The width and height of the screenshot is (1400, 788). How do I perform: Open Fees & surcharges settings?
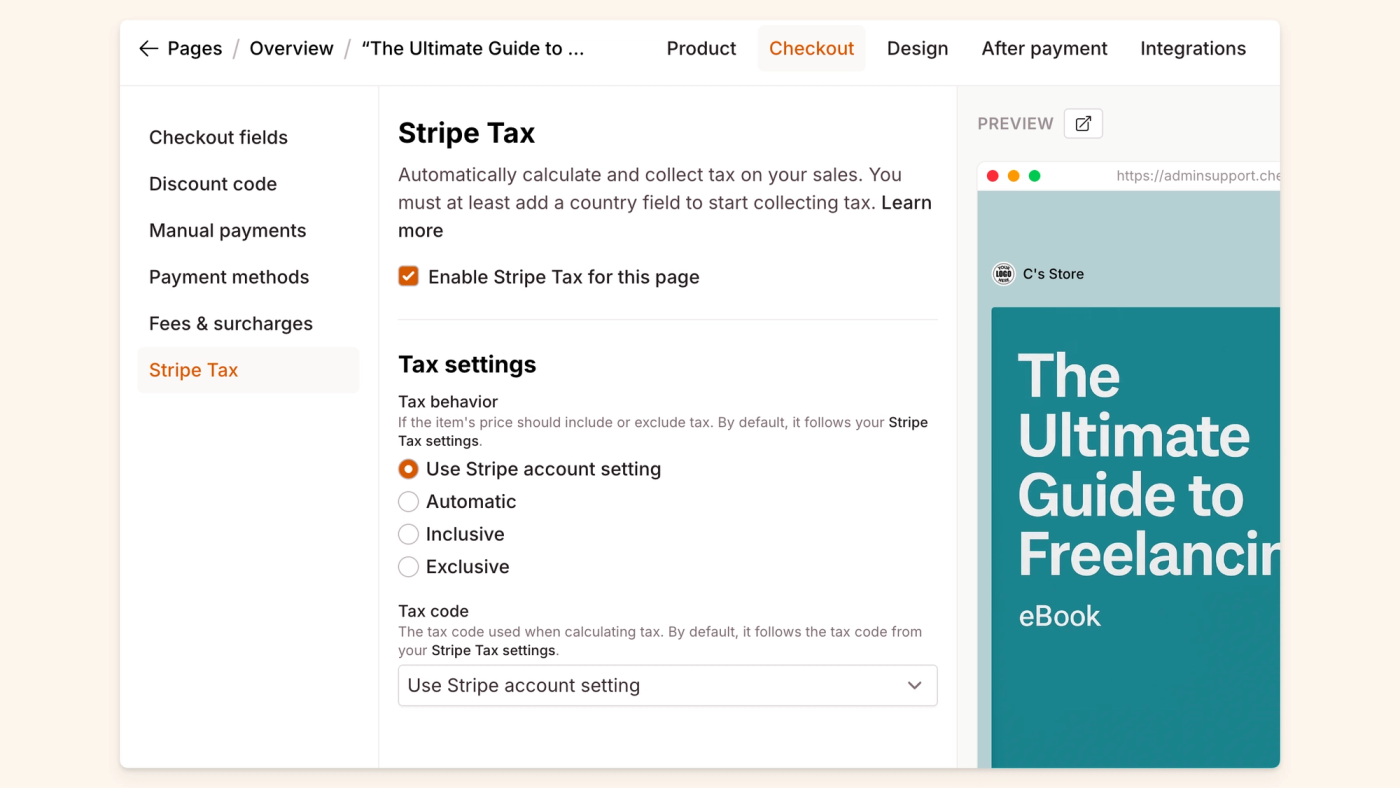pos(230,323)
